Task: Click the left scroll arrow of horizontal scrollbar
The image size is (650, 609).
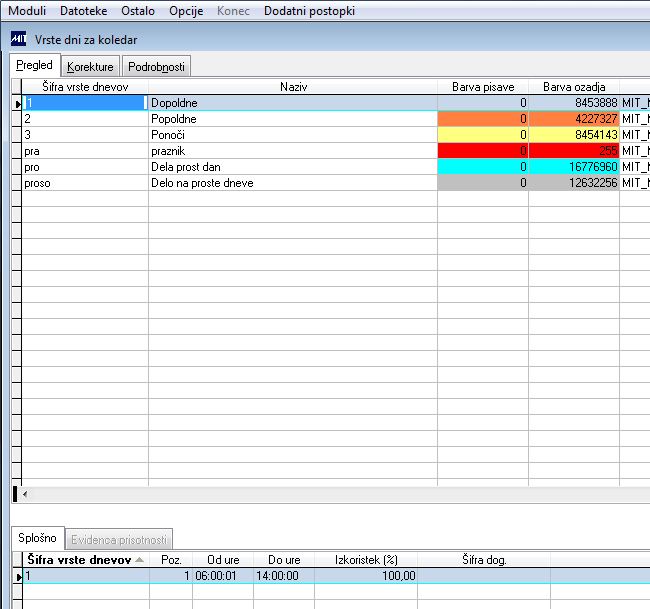Action: tap(25, 494)
